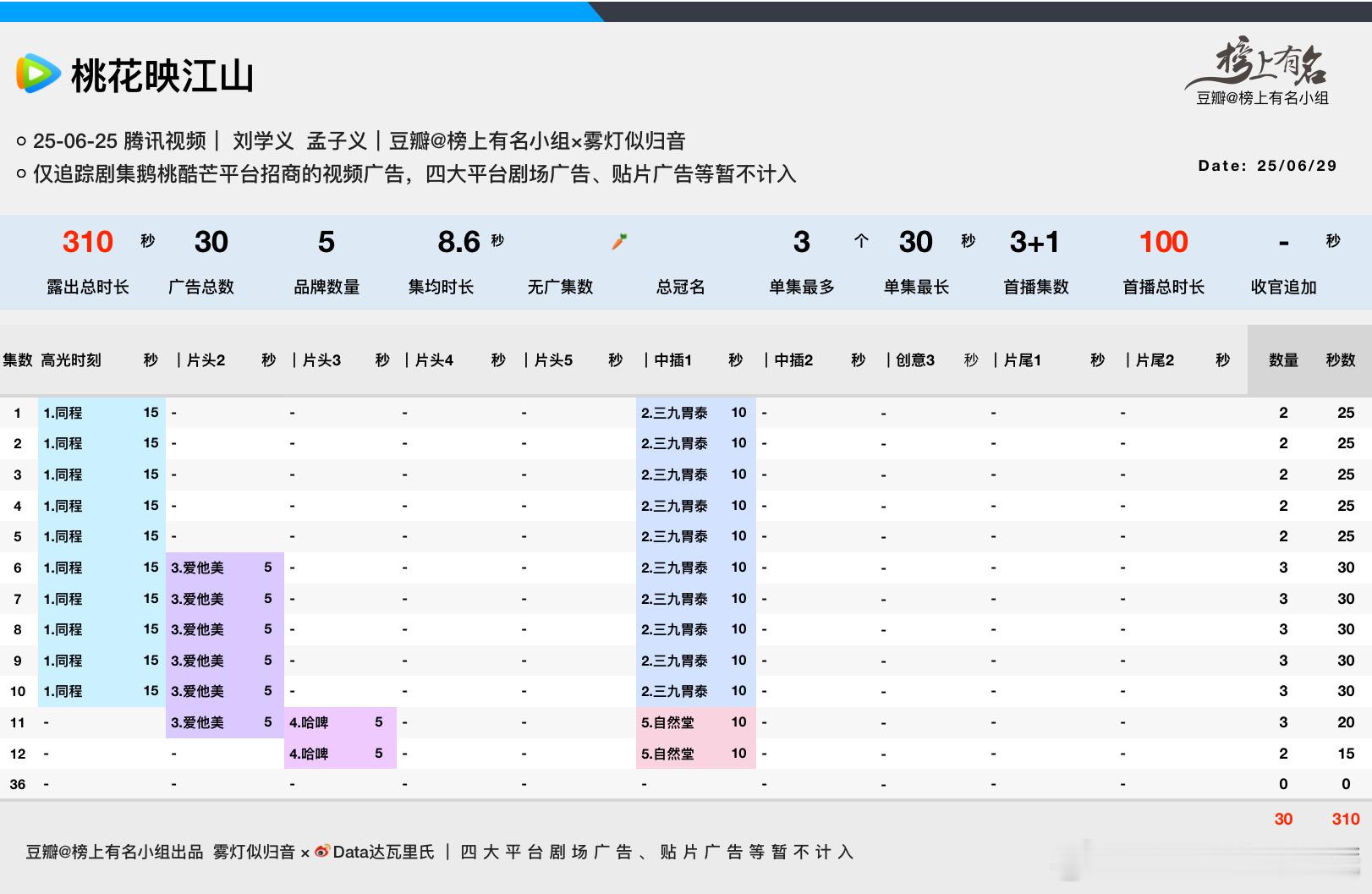Click the 高光时刻 column header
Viewport: 1372px width, 894px height.
71,360
